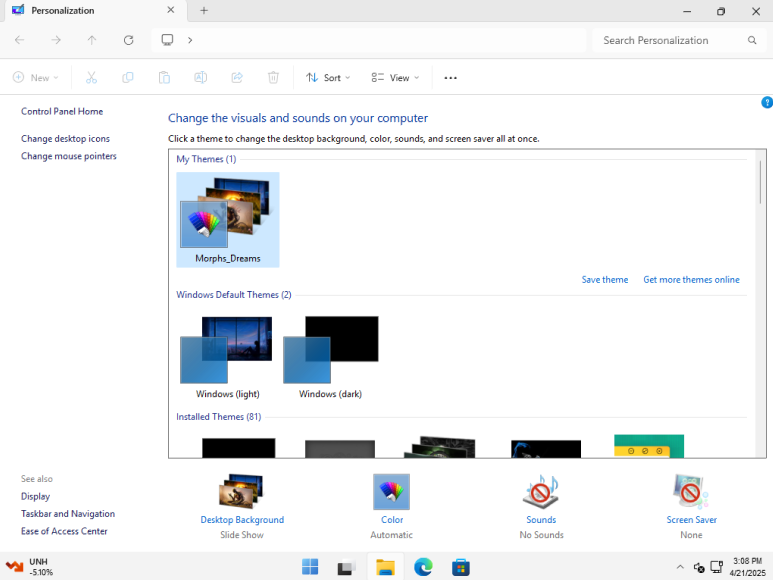Click the Cut scissors icon

(91, 77)
